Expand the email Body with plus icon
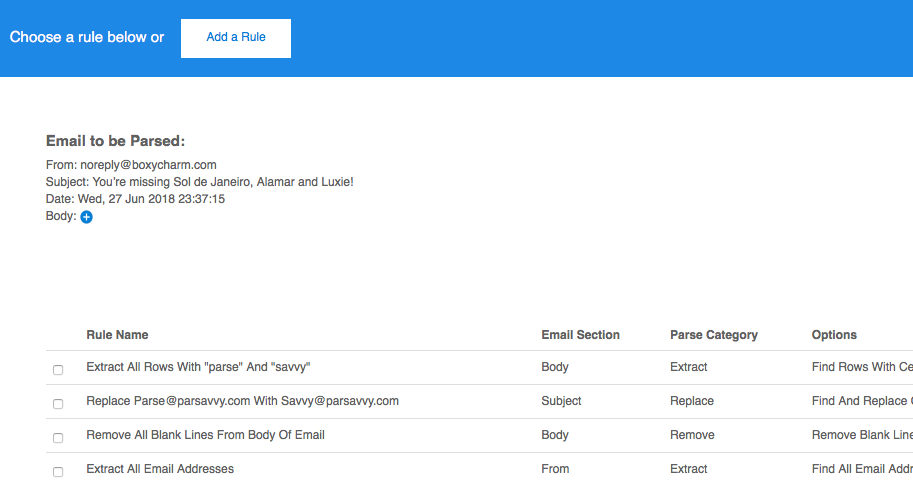The width and height of the screenshot is (913, 481). pyautogui.click(x=86, y=217)
